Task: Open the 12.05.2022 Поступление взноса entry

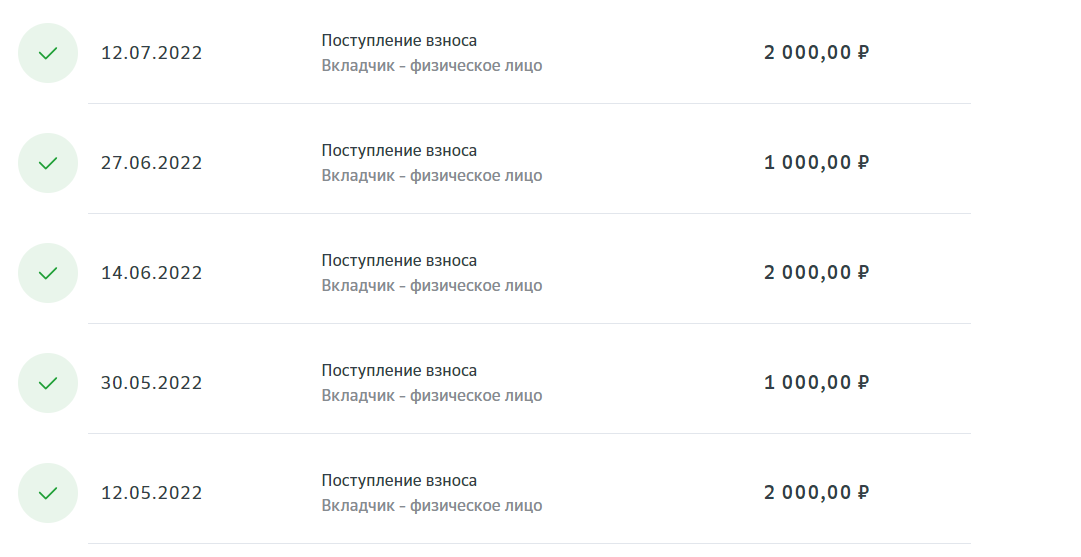Action: 399,480
